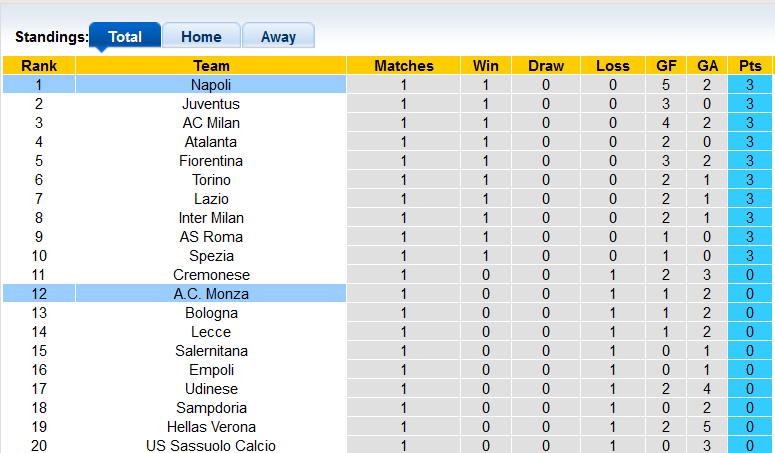Click AC Milan in the standings
Image resolution: width=775 pixels, height=453 pixels.
[211, 123]
